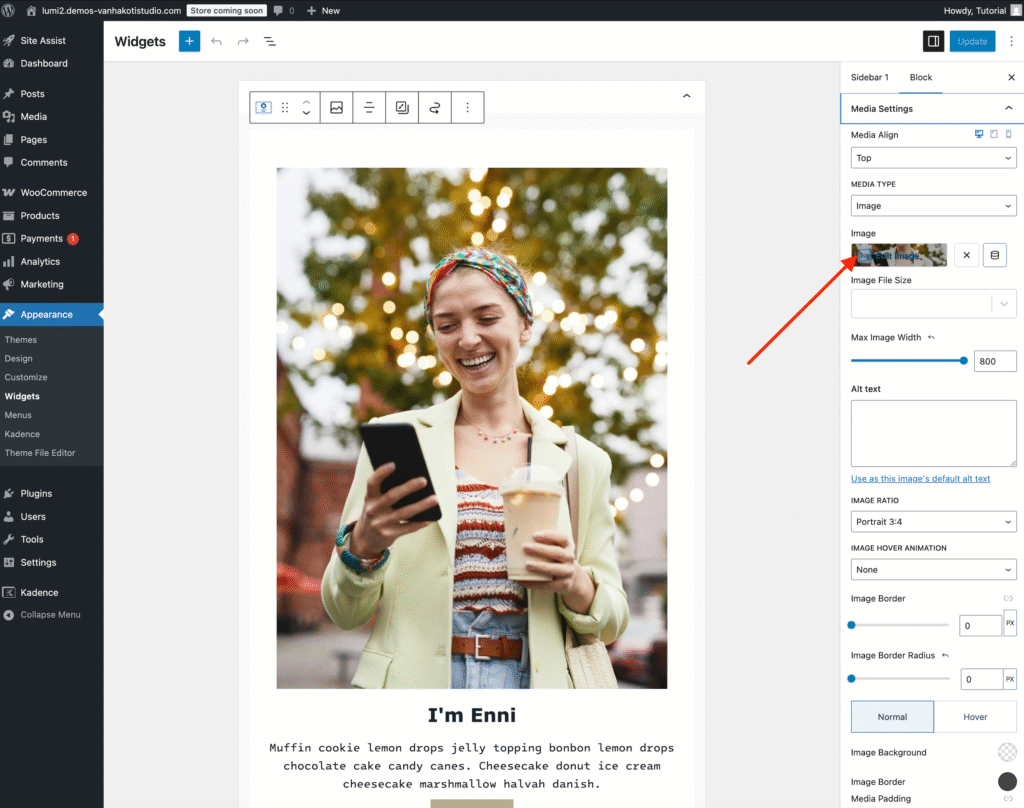Click inside the Alt text field
The height and width of the screenshot is (808, 1024).
point(933,433)
